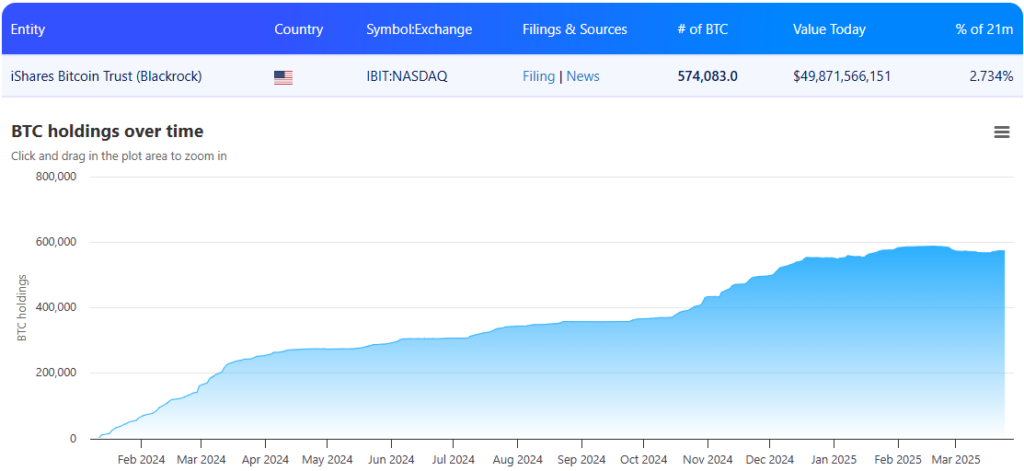Click the Jan 2025 x-axis label
Image resolution: width=1024 pixels, height=471 pixels.
831,459
